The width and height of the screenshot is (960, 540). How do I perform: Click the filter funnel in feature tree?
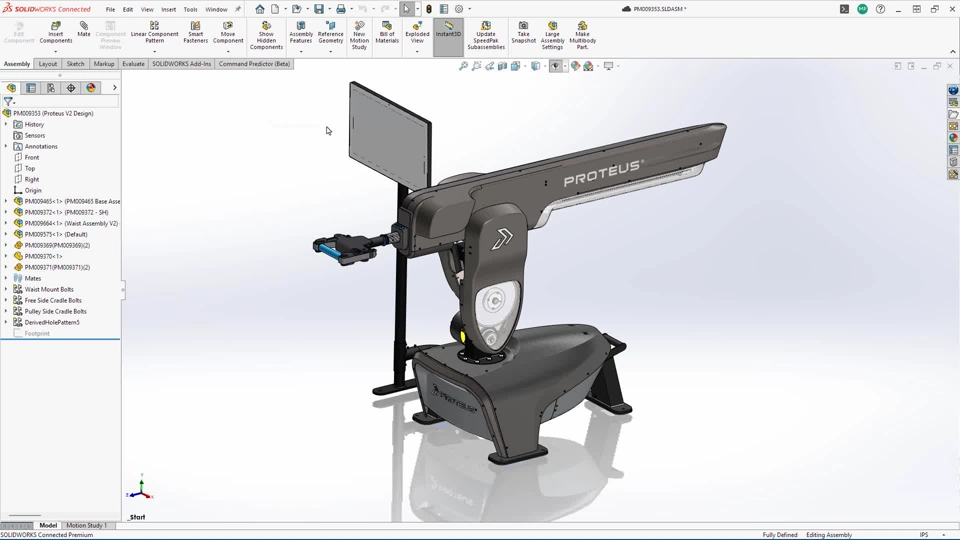pyautogui.click(x=8, y=102)
